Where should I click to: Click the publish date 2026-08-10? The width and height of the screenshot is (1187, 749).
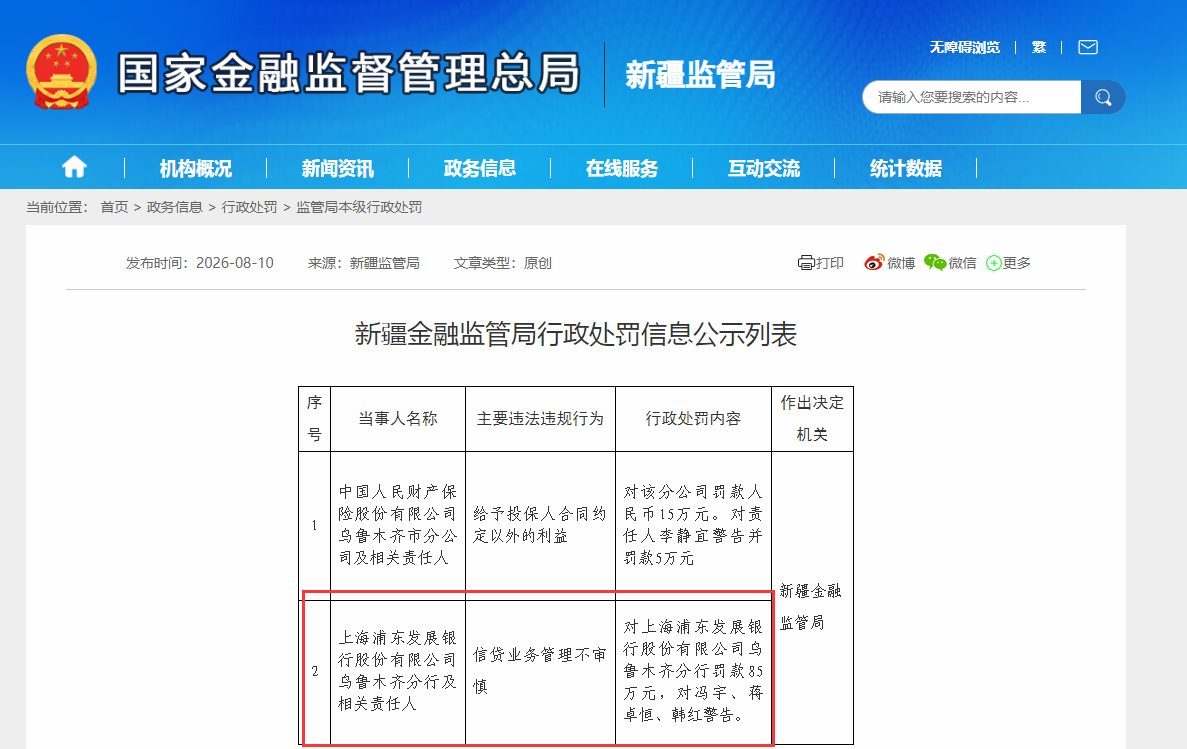pyautogui.click(x=235, y=263)
